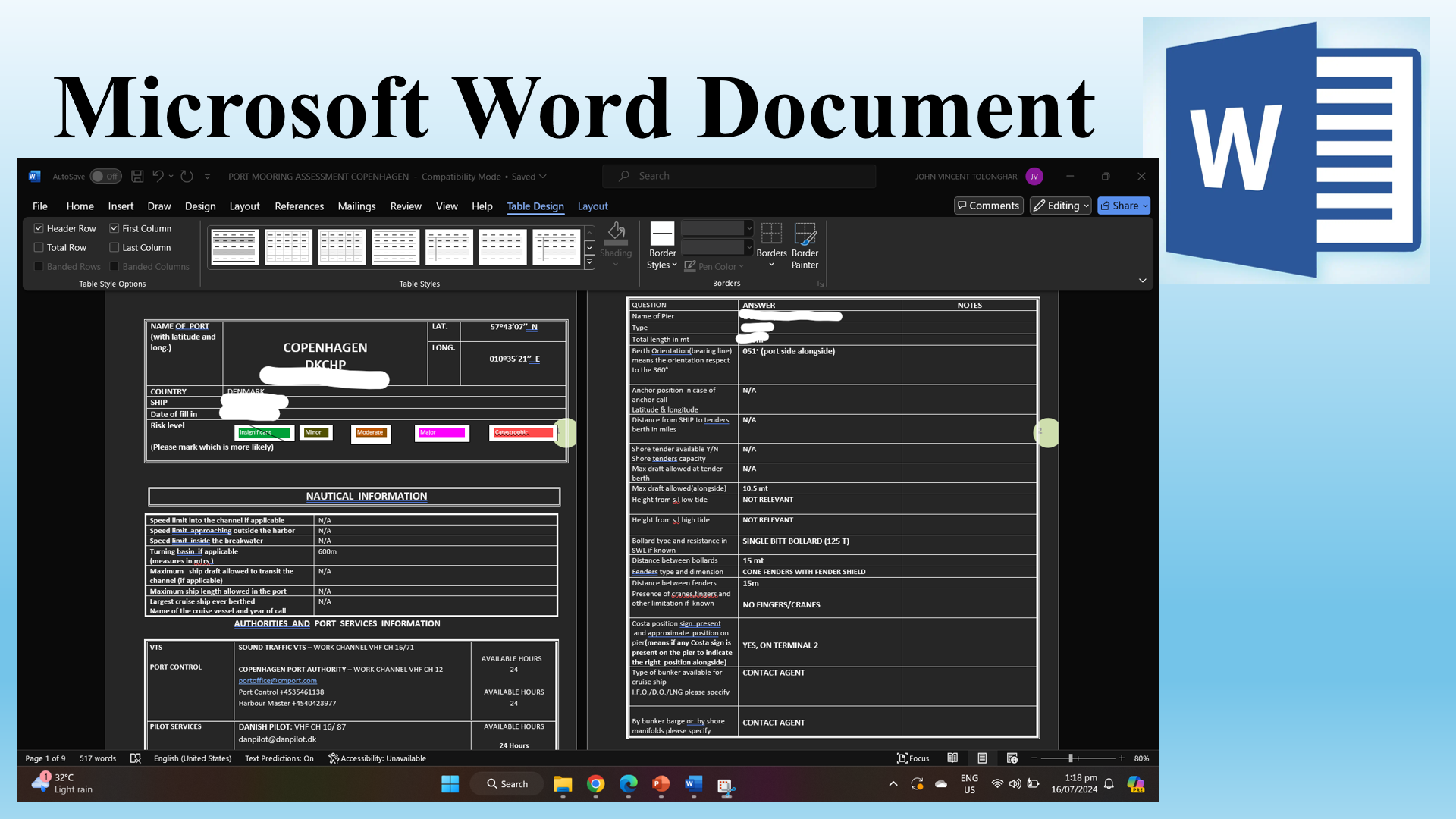Collapse the ribbon with the chevron
This screenshot has width=1456, height=819.
coord(1142,281)
